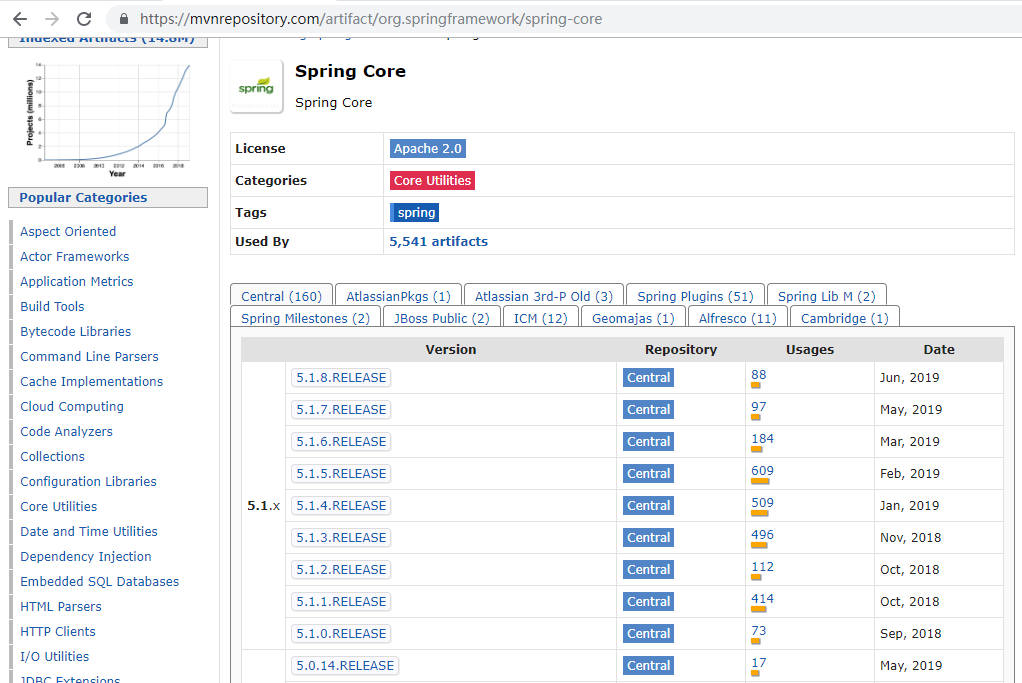
Task: Open the AtlassianPkgs (1) tab
Action: [x=398, y=297]
